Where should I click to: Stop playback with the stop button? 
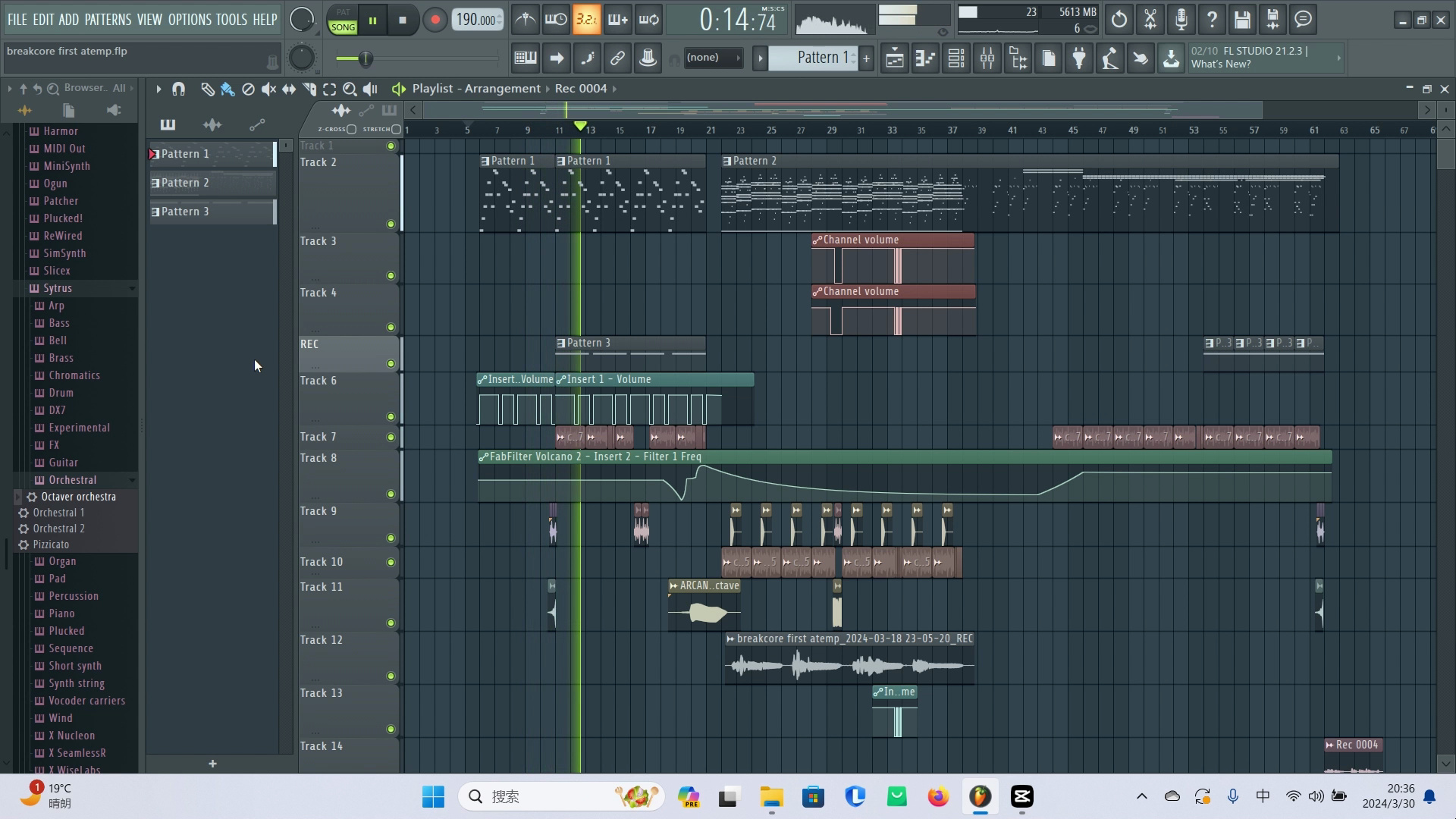click(x=403, y=20)
